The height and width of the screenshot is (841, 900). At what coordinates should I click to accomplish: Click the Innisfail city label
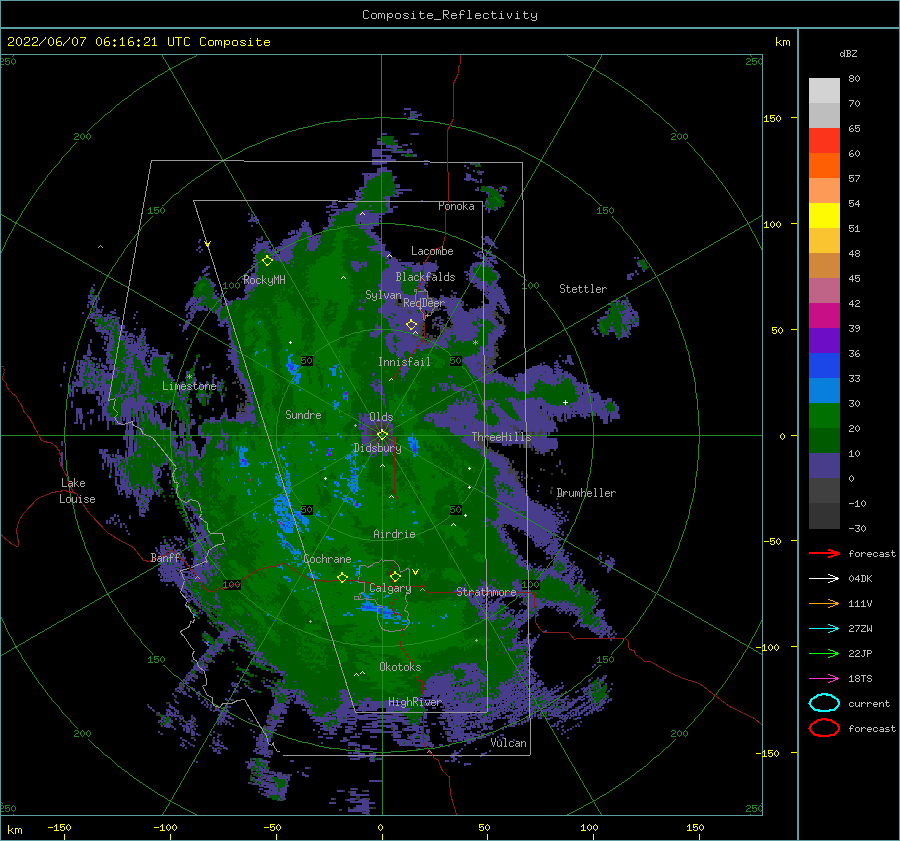click(404, 362)
